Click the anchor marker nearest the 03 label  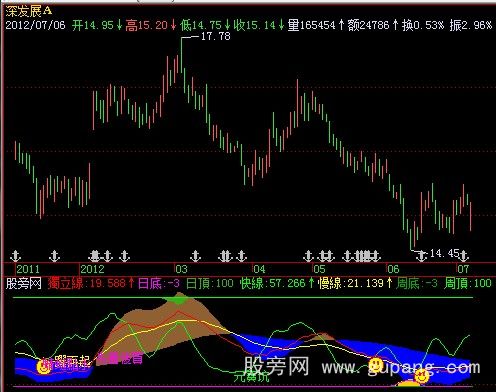point(196,256)
